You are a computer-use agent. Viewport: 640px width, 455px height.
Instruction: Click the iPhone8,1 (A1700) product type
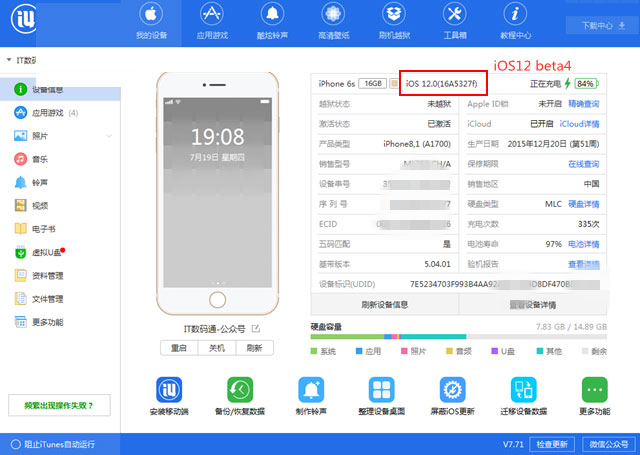pyautogui.click(x=417, y=144)
